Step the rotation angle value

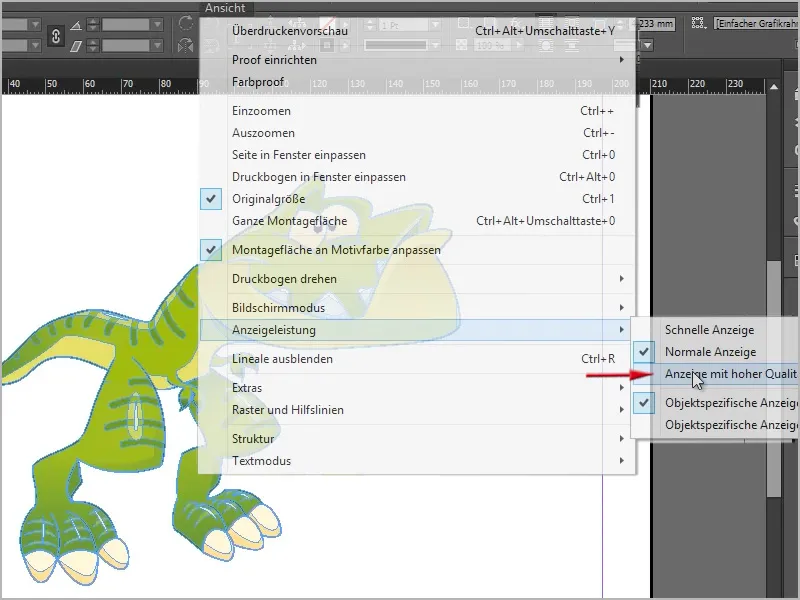[92, 24]
